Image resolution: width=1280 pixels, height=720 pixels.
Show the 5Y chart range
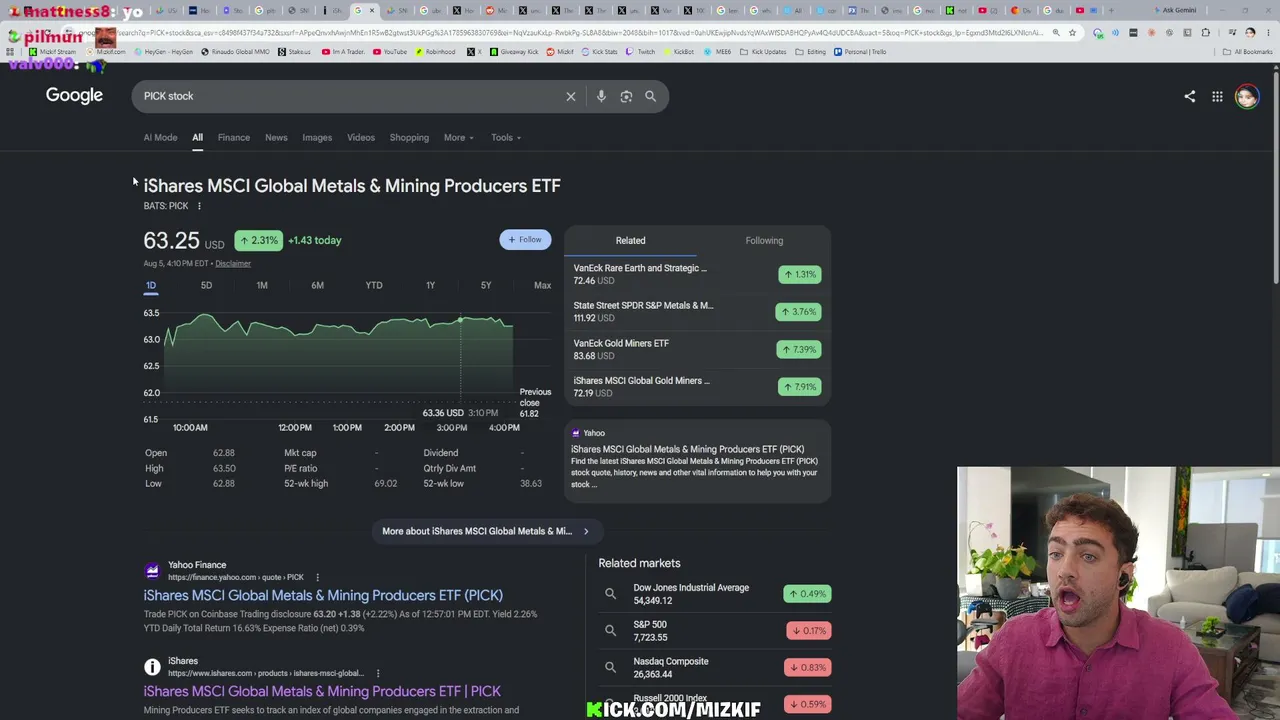[486, 286]
